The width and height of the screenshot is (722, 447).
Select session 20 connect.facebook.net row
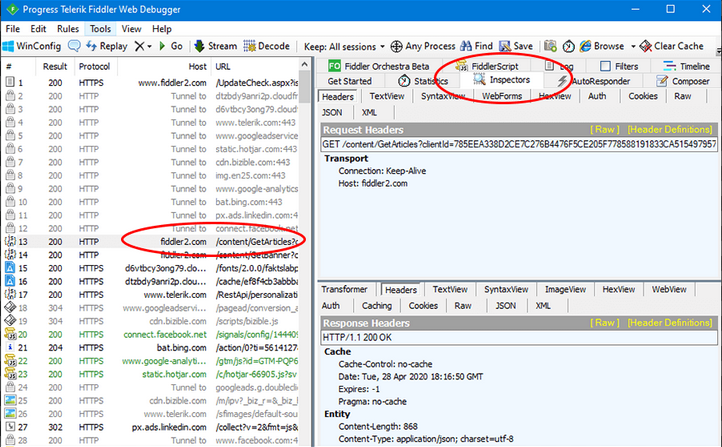click(x=151, y=335)
